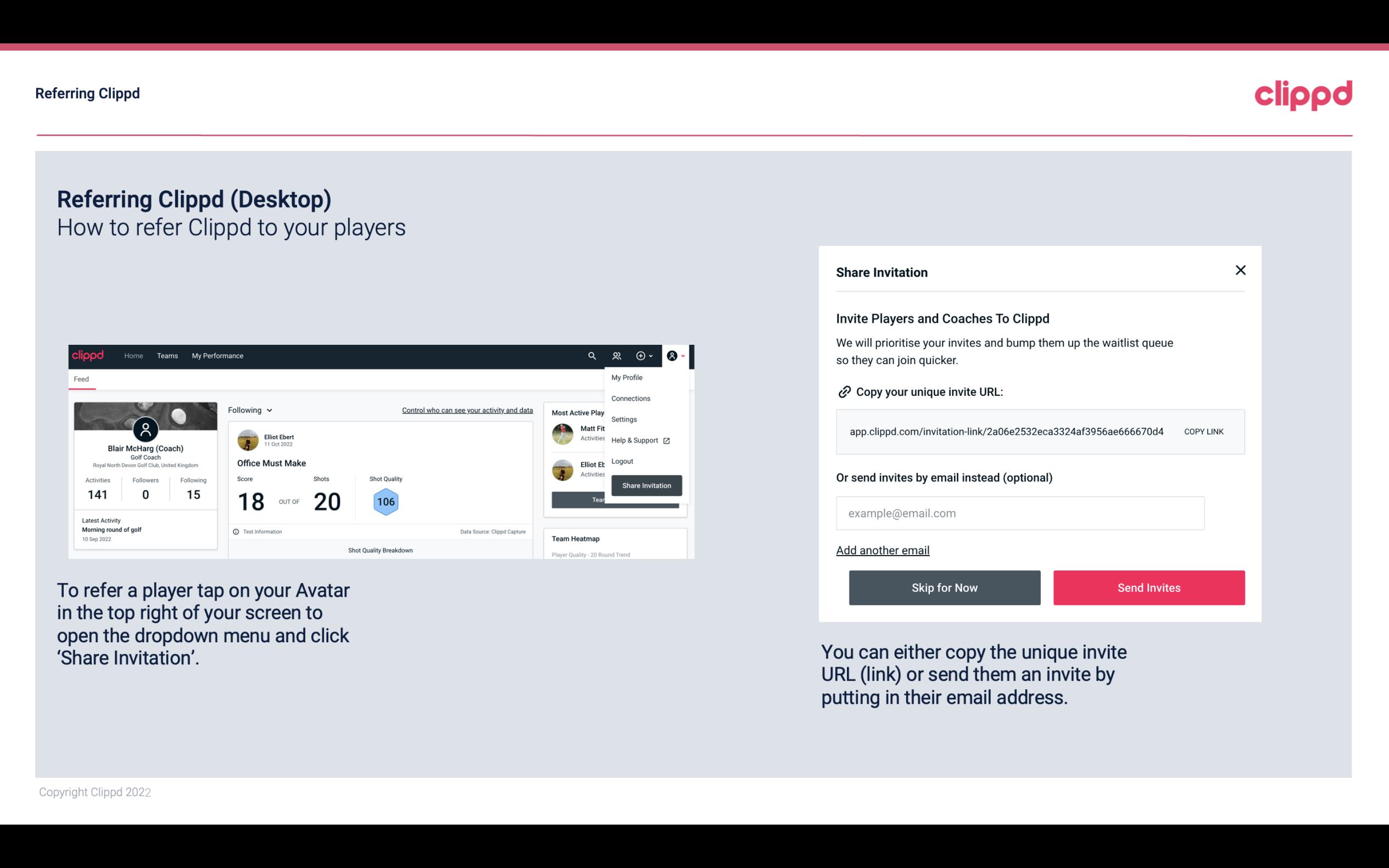
Task: Select the Teams tab in navigation bar
Action: (x=167, y=355)
